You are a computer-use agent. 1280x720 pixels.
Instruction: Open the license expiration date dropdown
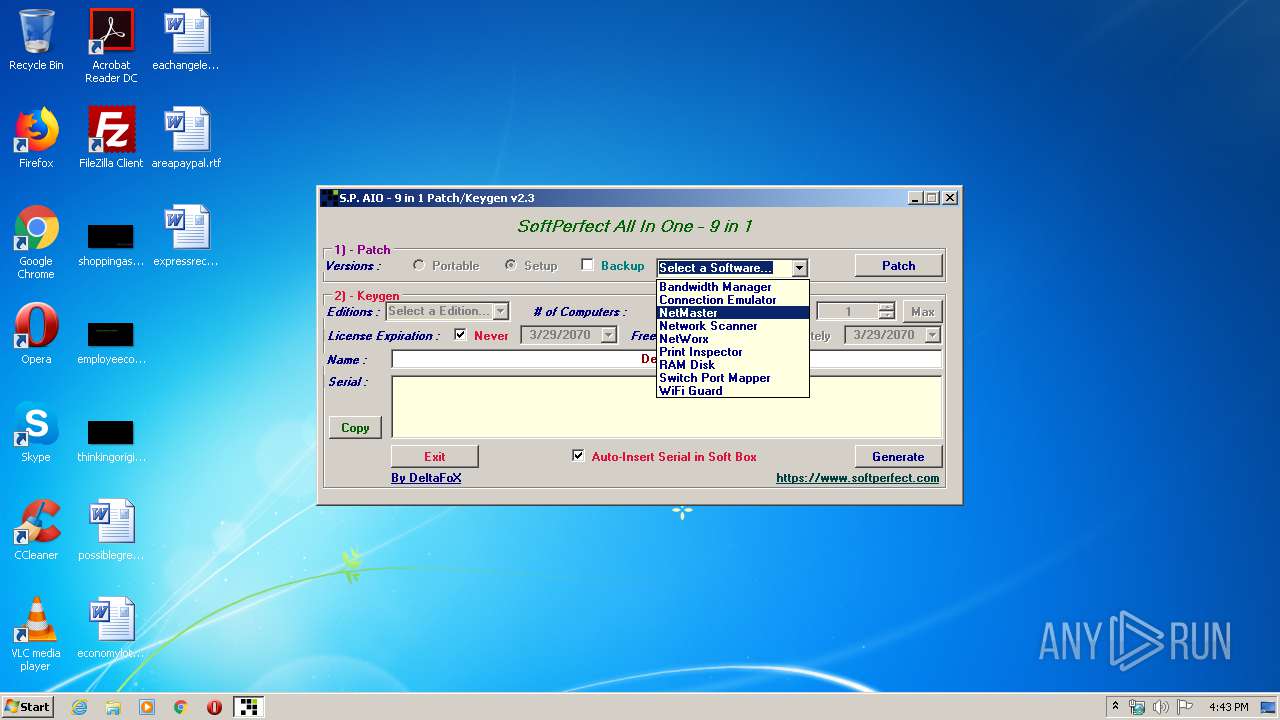pyautogui.click(x=609, y=336)
